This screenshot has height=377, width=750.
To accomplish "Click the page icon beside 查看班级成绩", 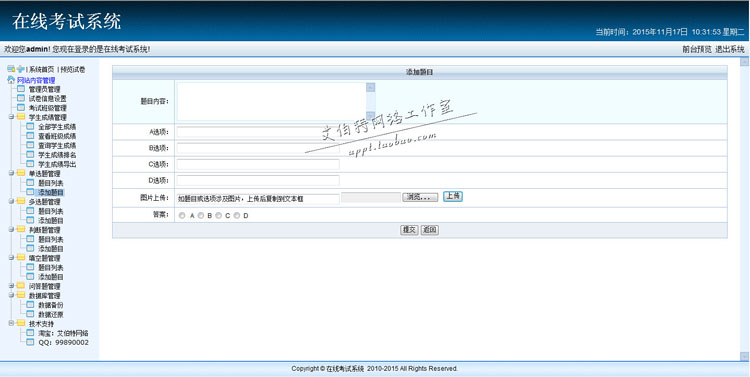I will (x=30, y=136).
